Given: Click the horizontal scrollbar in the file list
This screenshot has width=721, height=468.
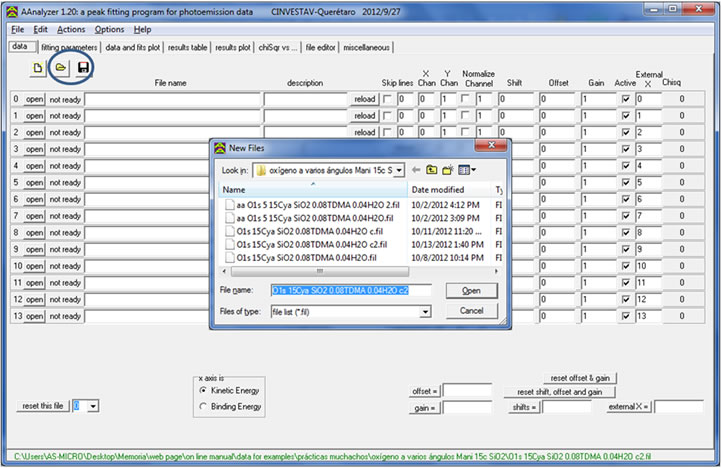Looking at the screenshot, I should pos(320,271).
